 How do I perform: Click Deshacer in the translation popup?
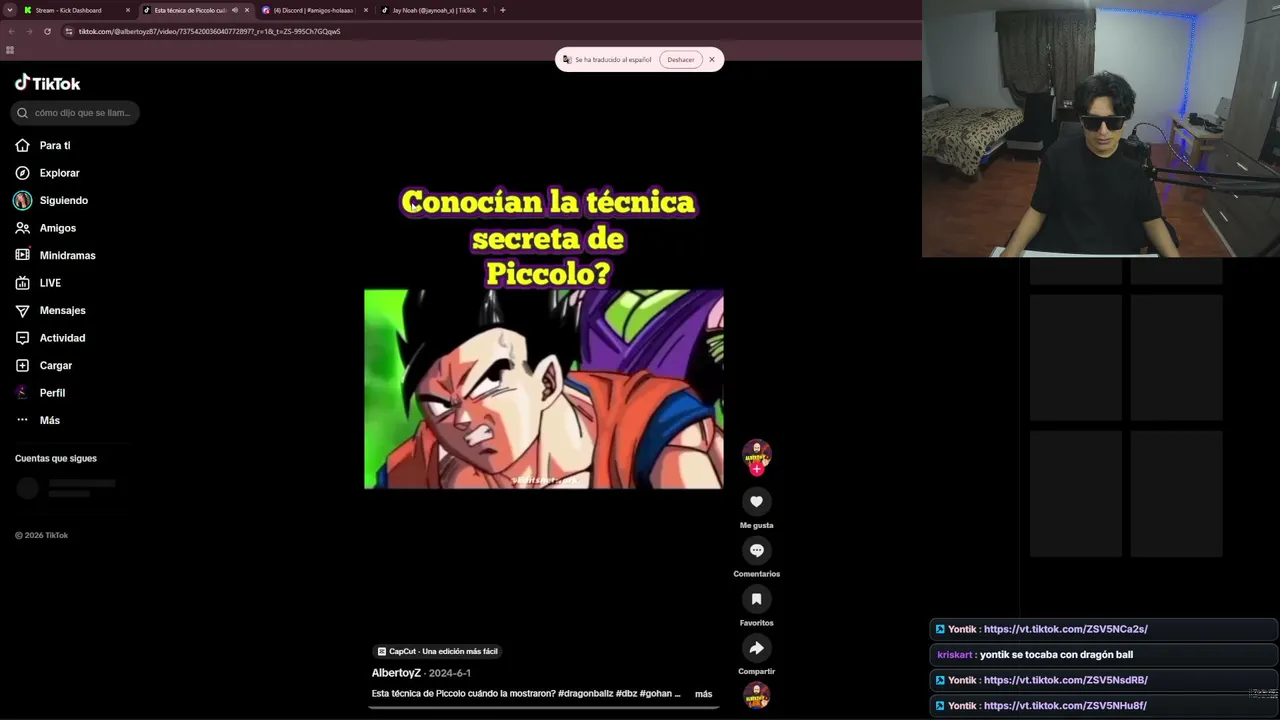coord(681,60)
